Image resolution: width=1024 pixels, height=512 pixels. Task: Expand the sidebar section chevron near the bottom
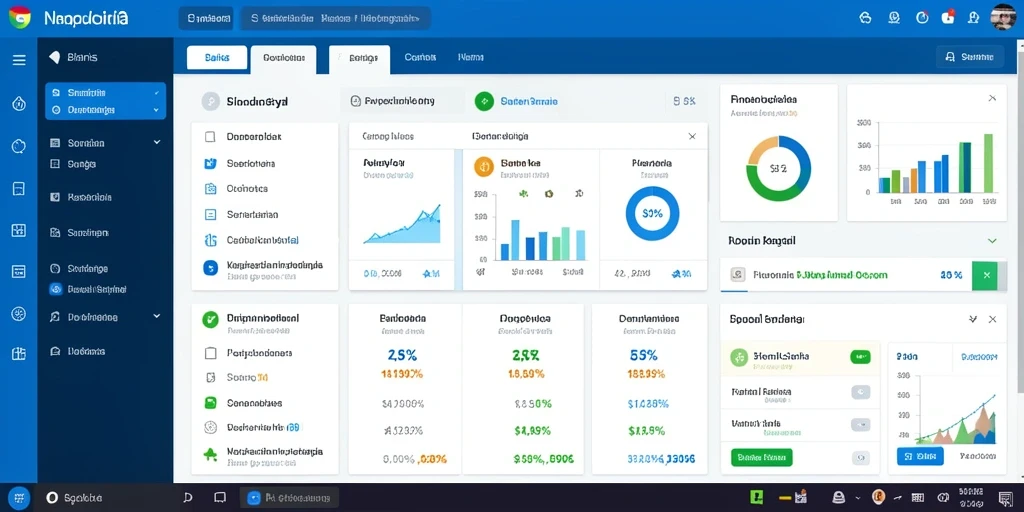coord(157,316)
